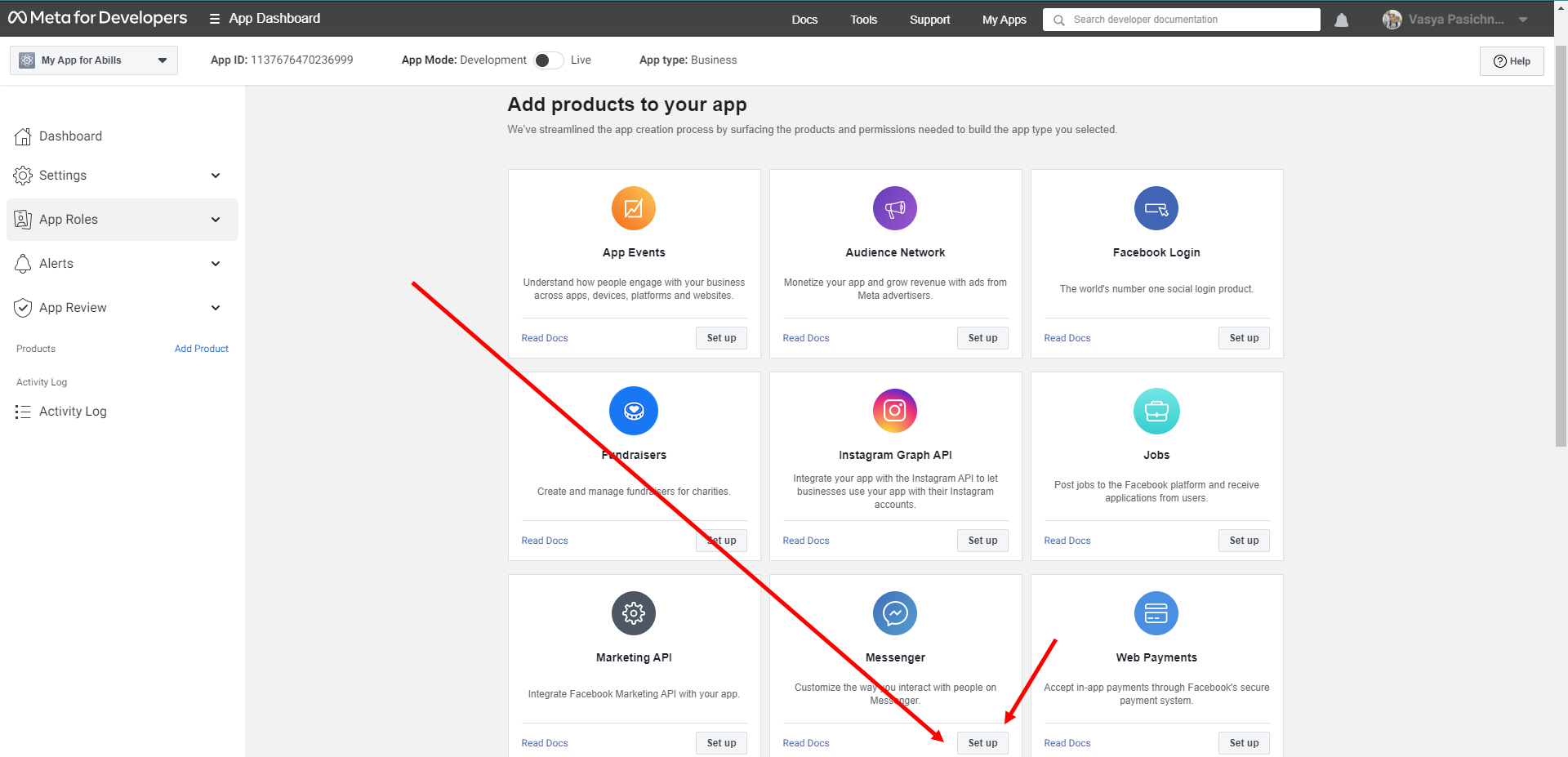This screenshot has width=1568, height=757.
Task: Click the Messenger product icon
Action: 894,613
